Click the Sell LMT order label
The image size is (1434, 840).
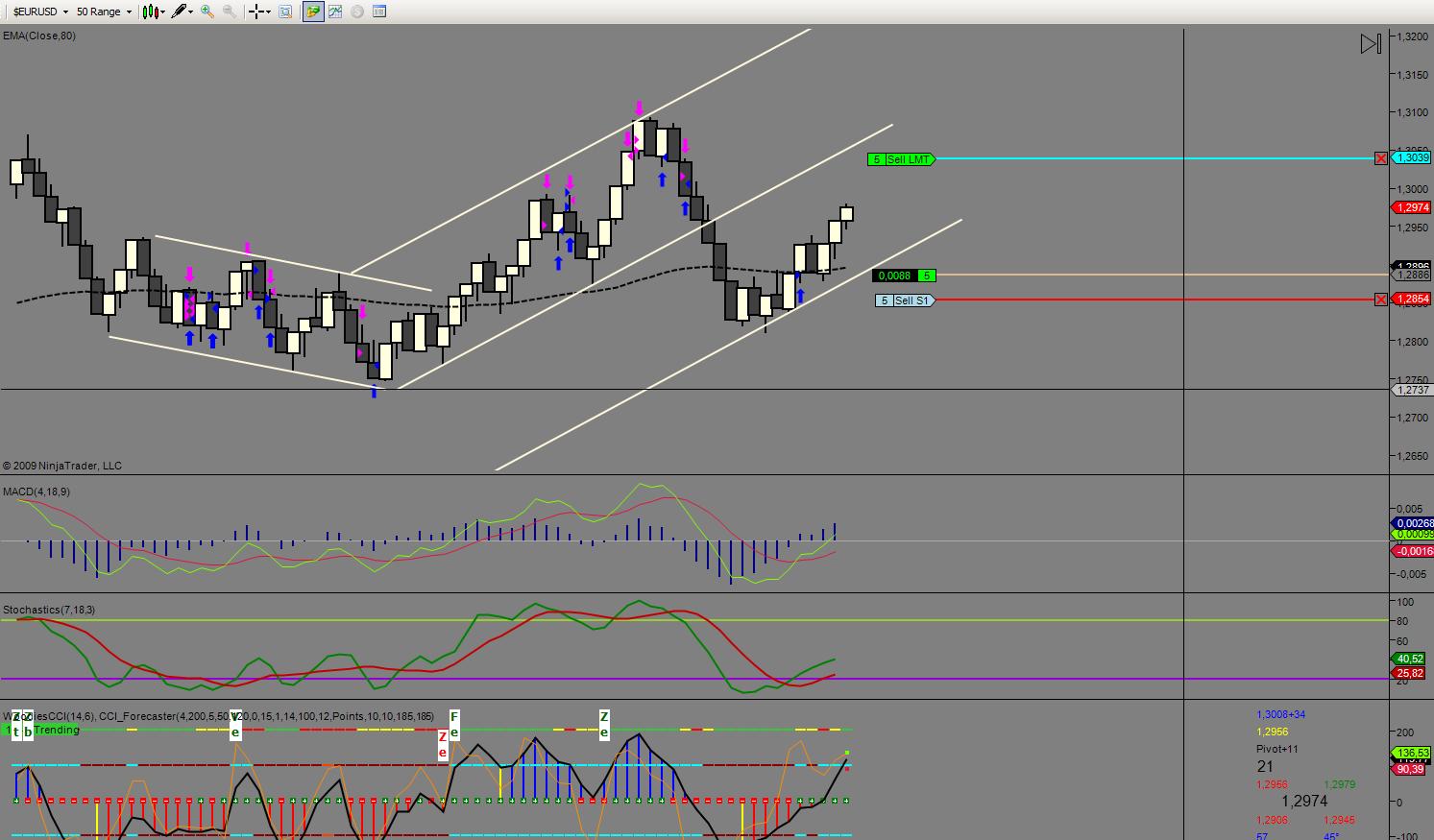[900, 159]
